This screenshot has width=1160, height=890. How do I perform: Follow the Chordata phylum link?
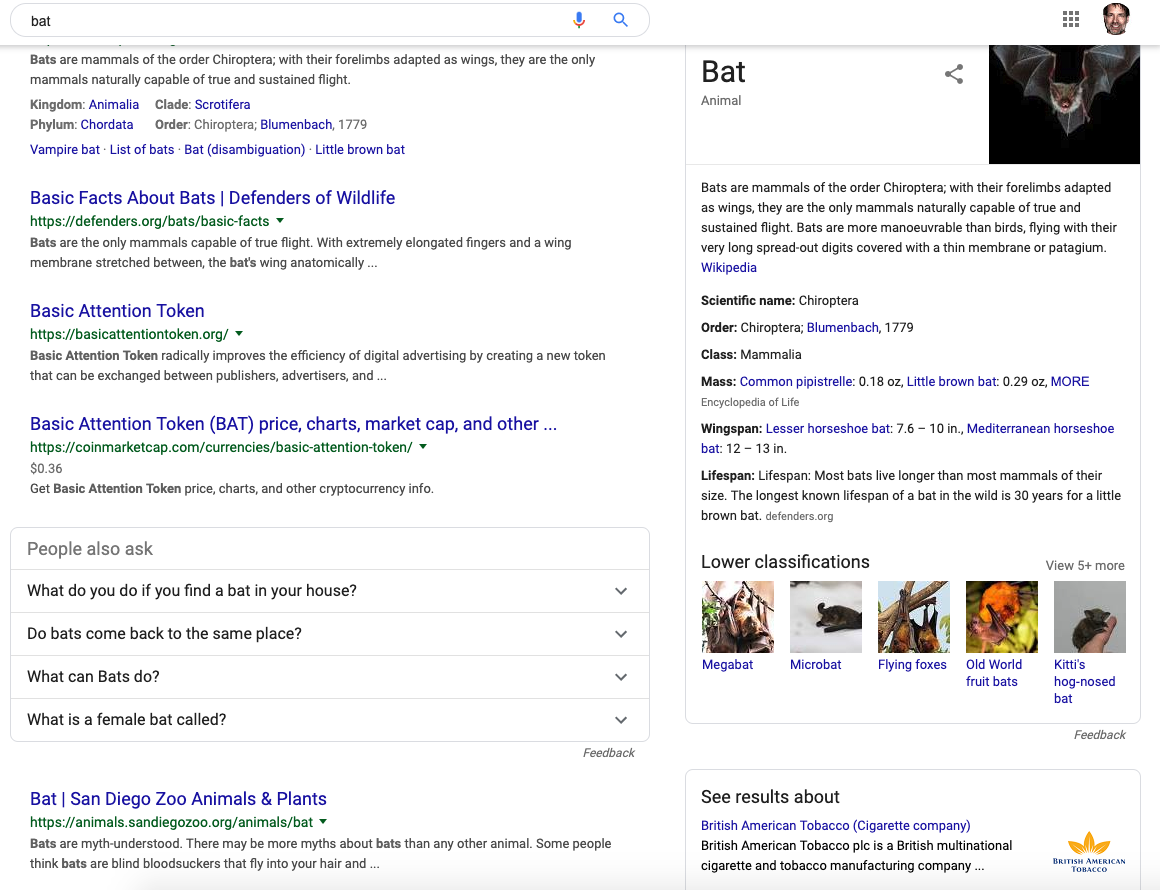107,124
